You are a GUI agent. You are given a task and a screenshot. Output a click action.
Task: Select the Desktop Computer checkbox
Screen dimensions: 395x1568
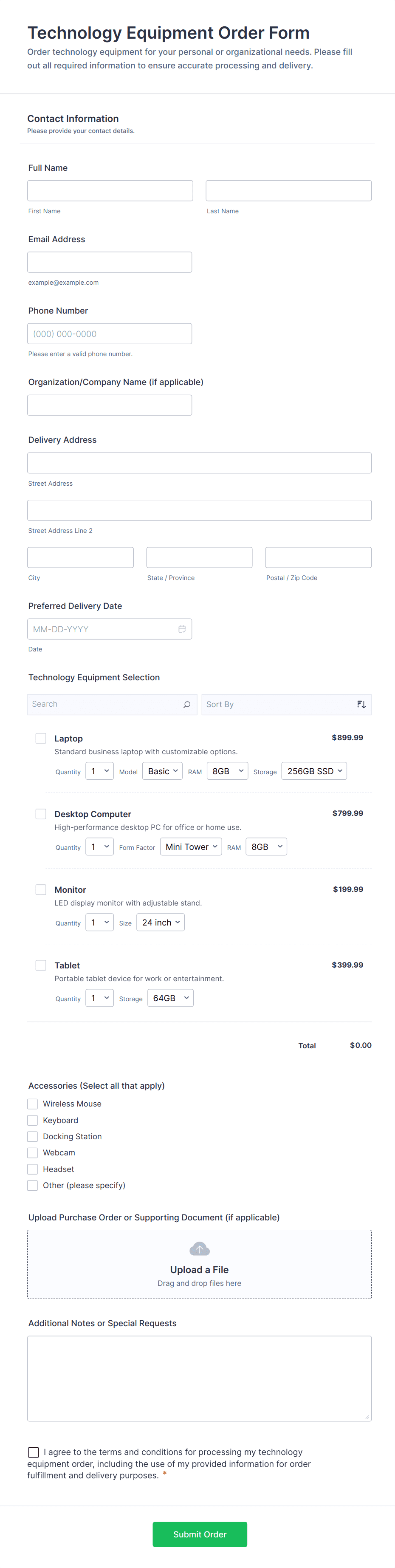(41, 814)
